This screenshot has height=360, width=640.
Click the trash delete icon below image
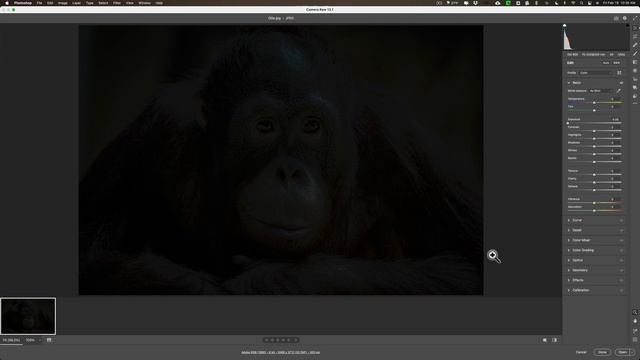[296, 340]
